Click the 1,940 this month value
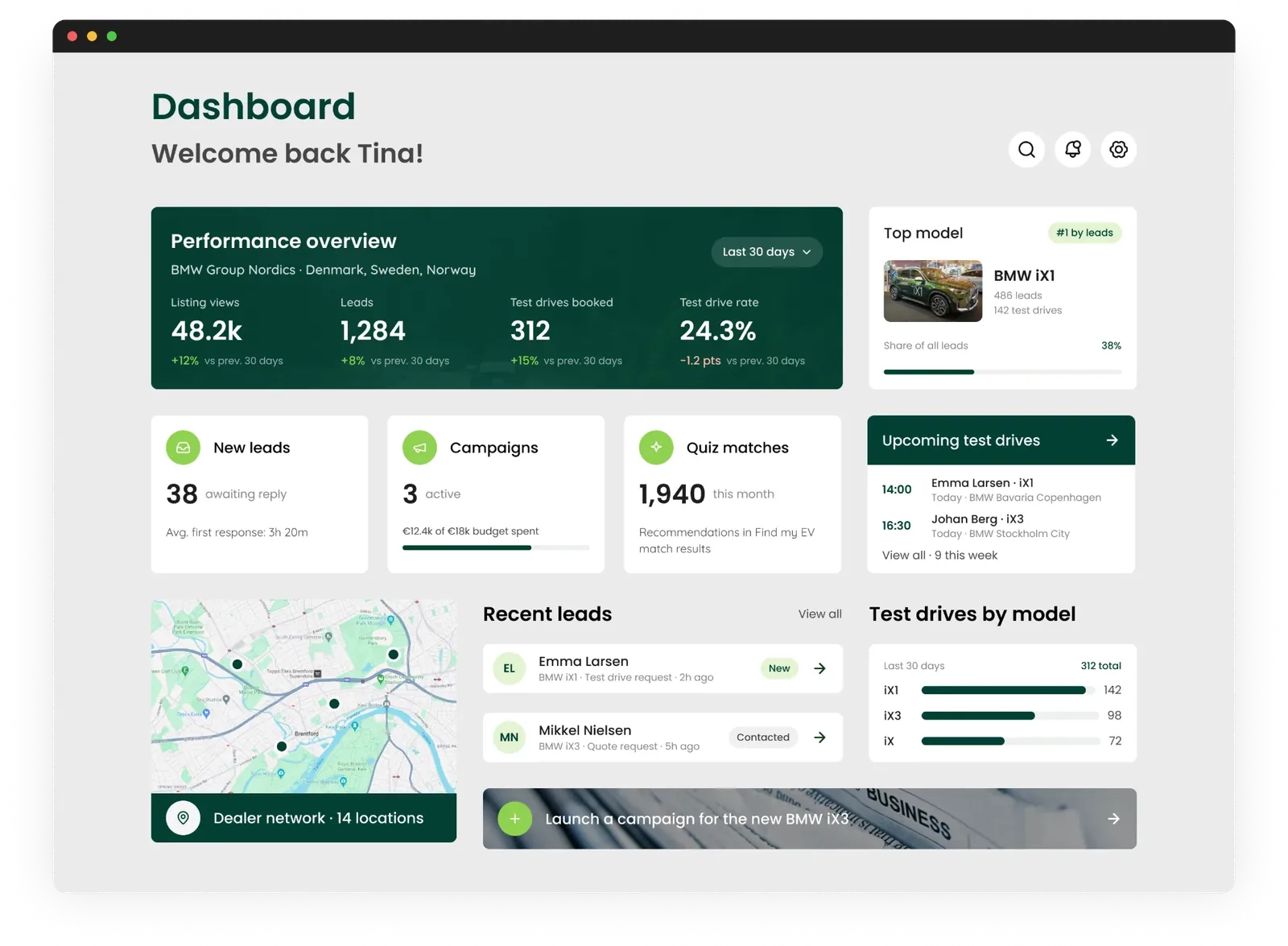Viewport: 1288px width, 946px height. tap(672, 494)
